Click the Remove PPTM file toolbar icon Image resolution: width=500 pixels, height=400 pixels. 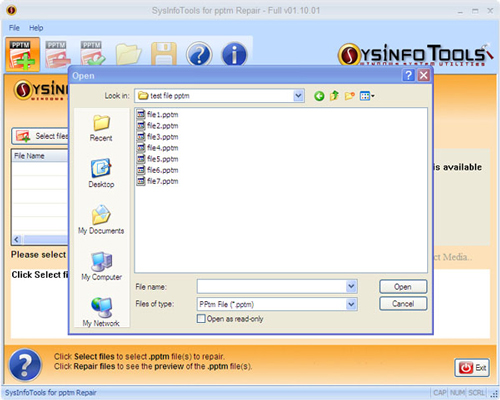(x=58, y=54)
